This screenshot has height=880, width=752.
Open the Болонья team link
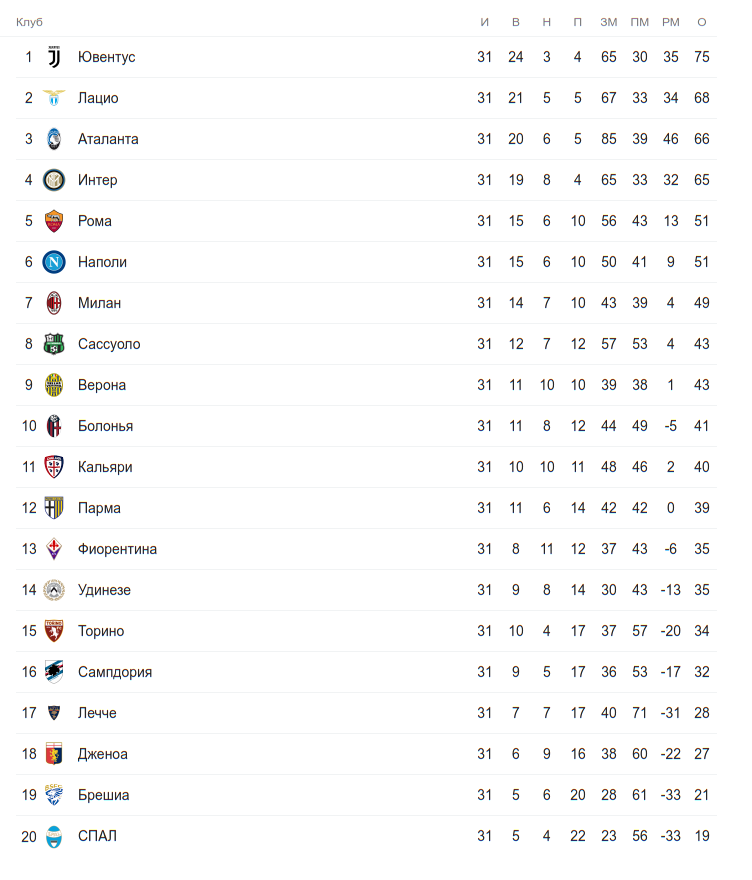coord(105,426)
